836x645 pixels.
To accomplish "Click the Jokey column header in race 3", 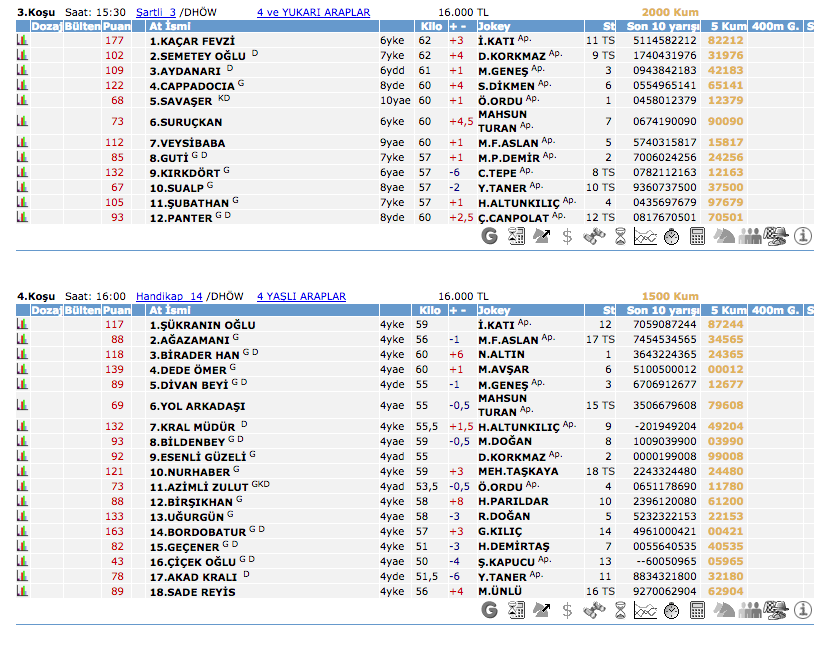I will pos(495,26).
